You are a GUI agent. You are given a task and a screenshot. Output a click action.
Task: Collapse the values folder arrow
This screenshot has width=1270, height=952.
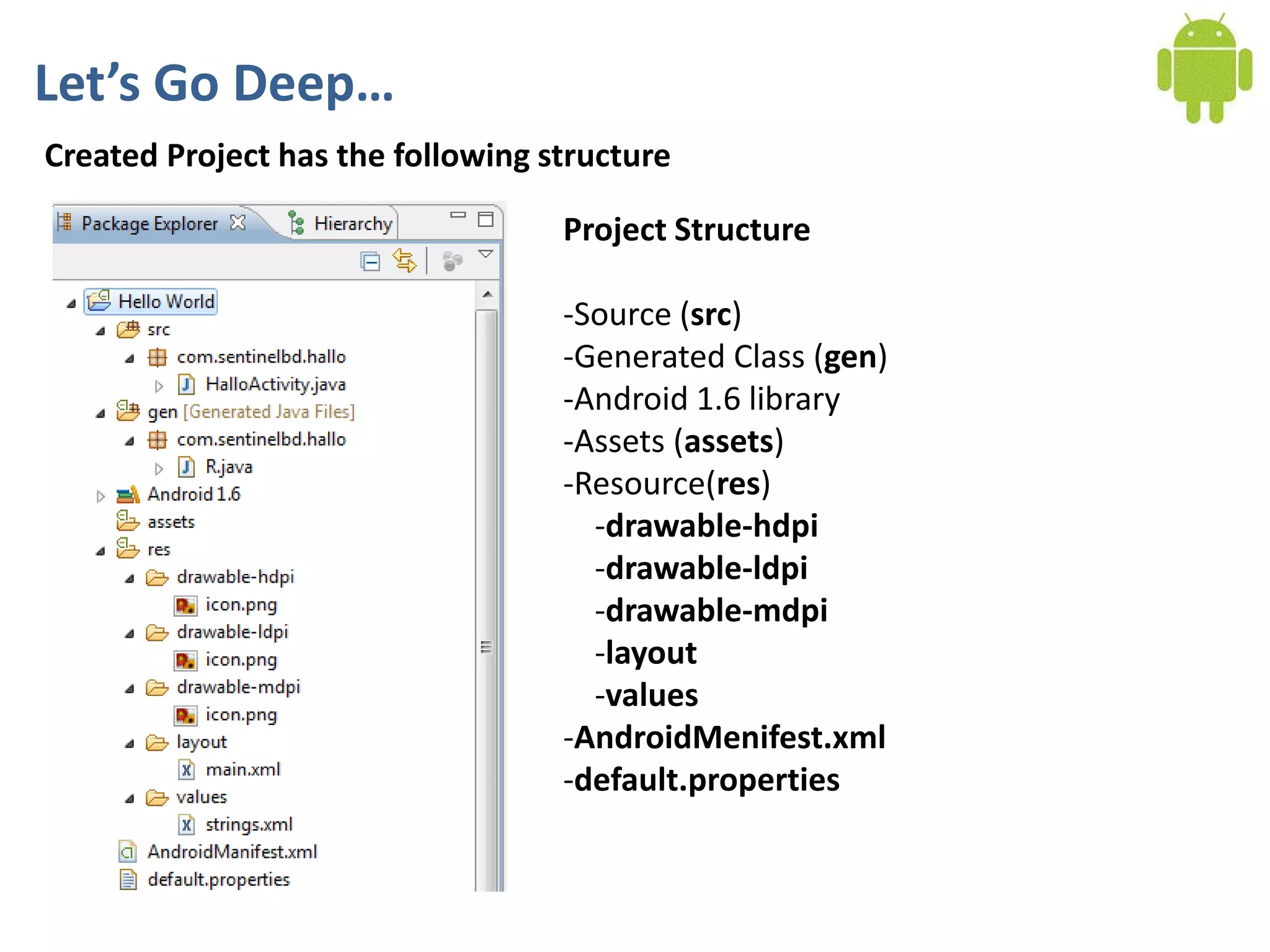click(x=129, y=800)
